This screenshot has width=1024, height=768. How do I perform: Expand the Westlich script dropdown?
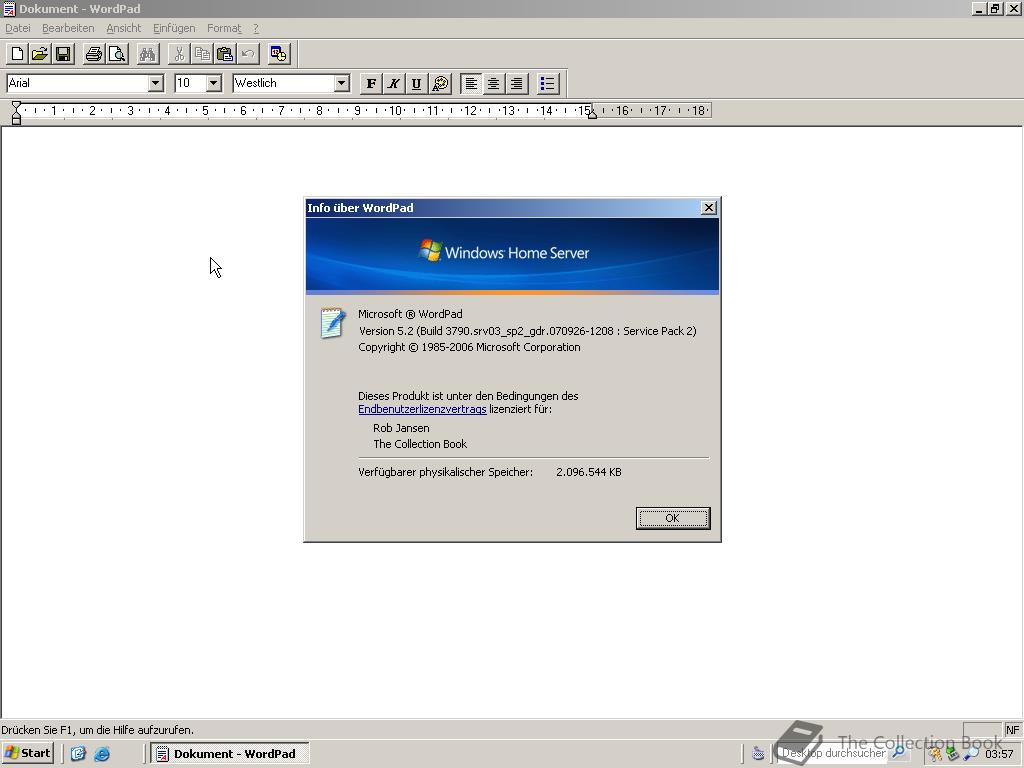coord(342,83)
